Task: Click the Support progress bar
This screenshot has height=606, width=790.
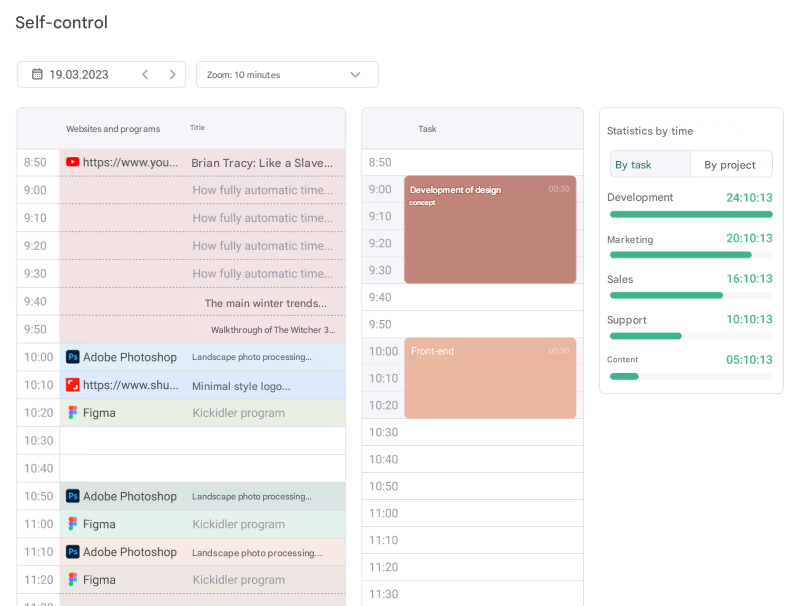Action: click(x=691, y=336)
